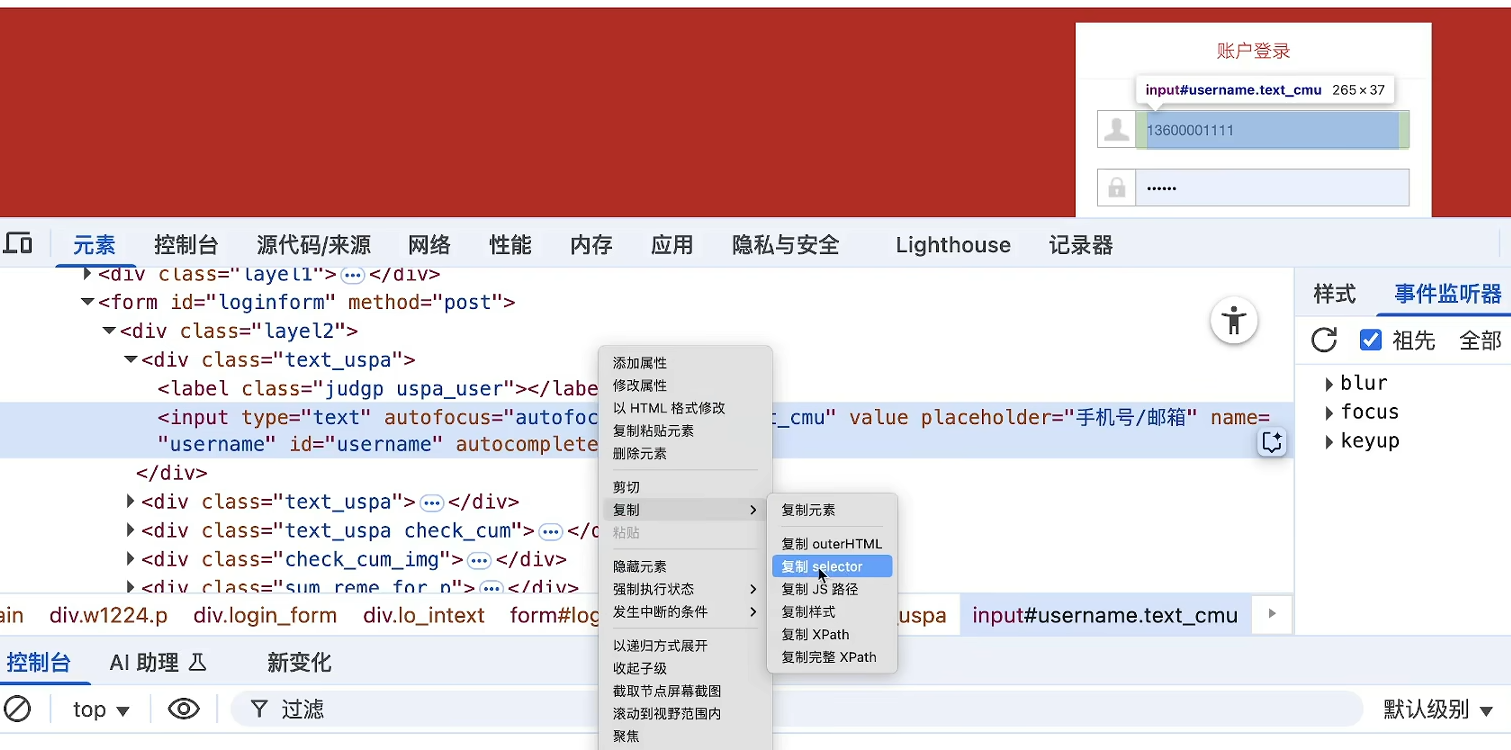Select 添加属性 in context menu
1511x750 pixels.
pos(684,363)
